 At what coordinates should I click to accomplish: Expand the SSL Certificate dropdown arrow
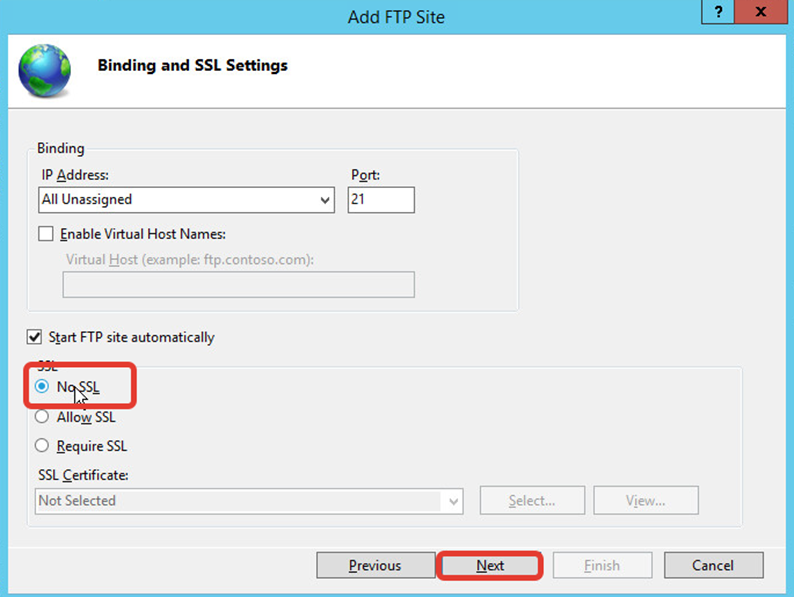tap(453, 501)
